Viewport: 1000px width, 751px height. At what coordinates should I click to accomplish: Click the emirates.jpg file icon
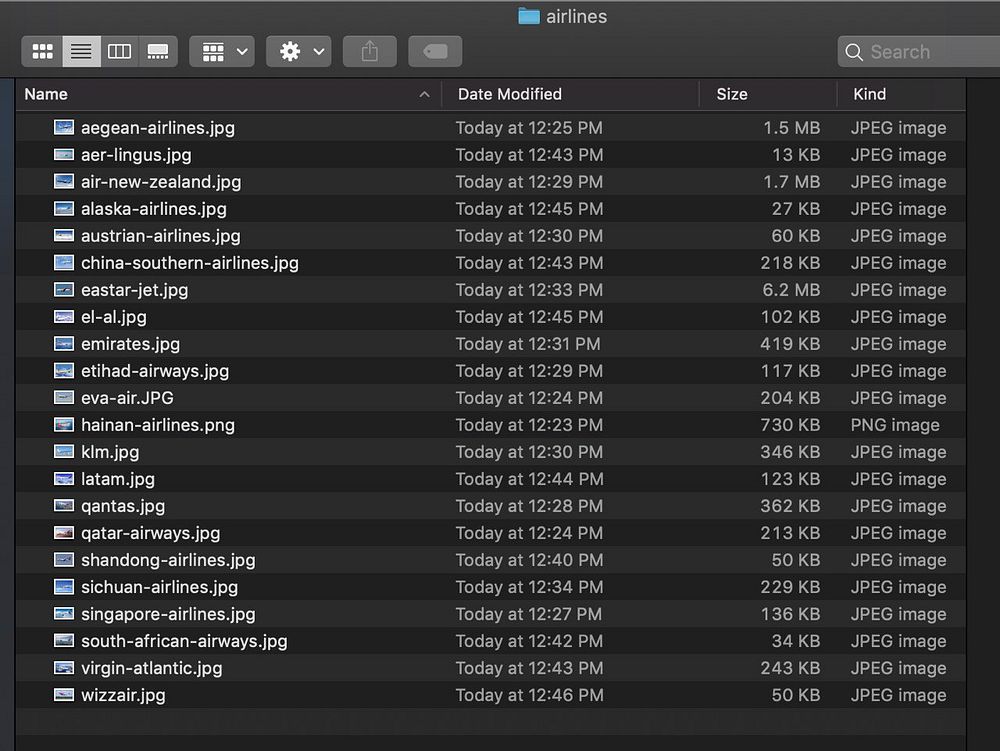64,344
